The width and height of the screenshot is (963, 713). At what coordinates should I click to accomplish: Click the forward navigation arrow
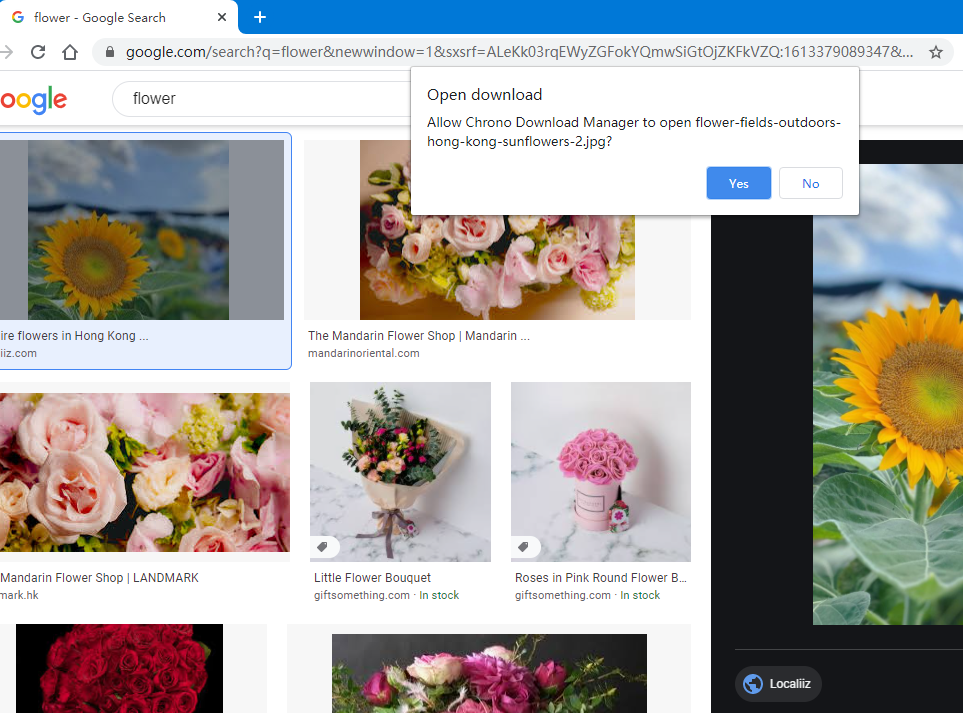coord(6,52)
